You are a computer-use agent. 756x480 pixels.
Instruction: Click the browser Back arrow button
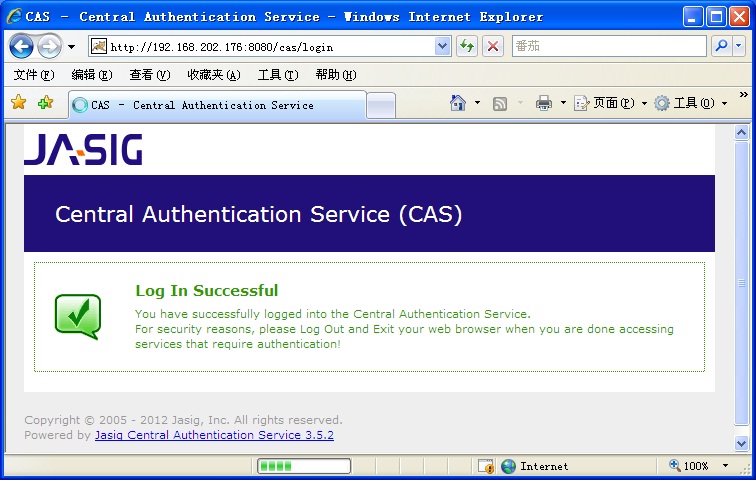coord(21,47)
